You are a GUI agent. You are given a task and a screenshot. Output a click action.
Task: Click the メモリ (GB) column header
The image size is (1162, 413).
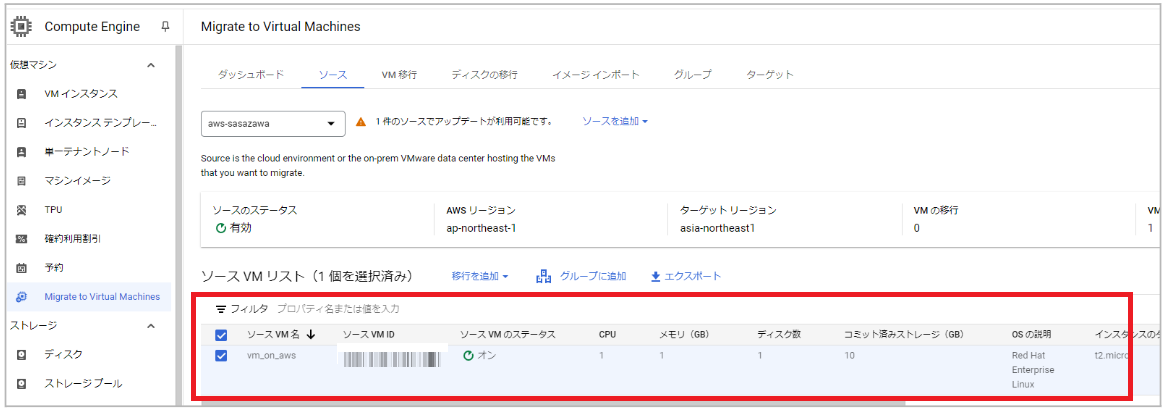684,335
